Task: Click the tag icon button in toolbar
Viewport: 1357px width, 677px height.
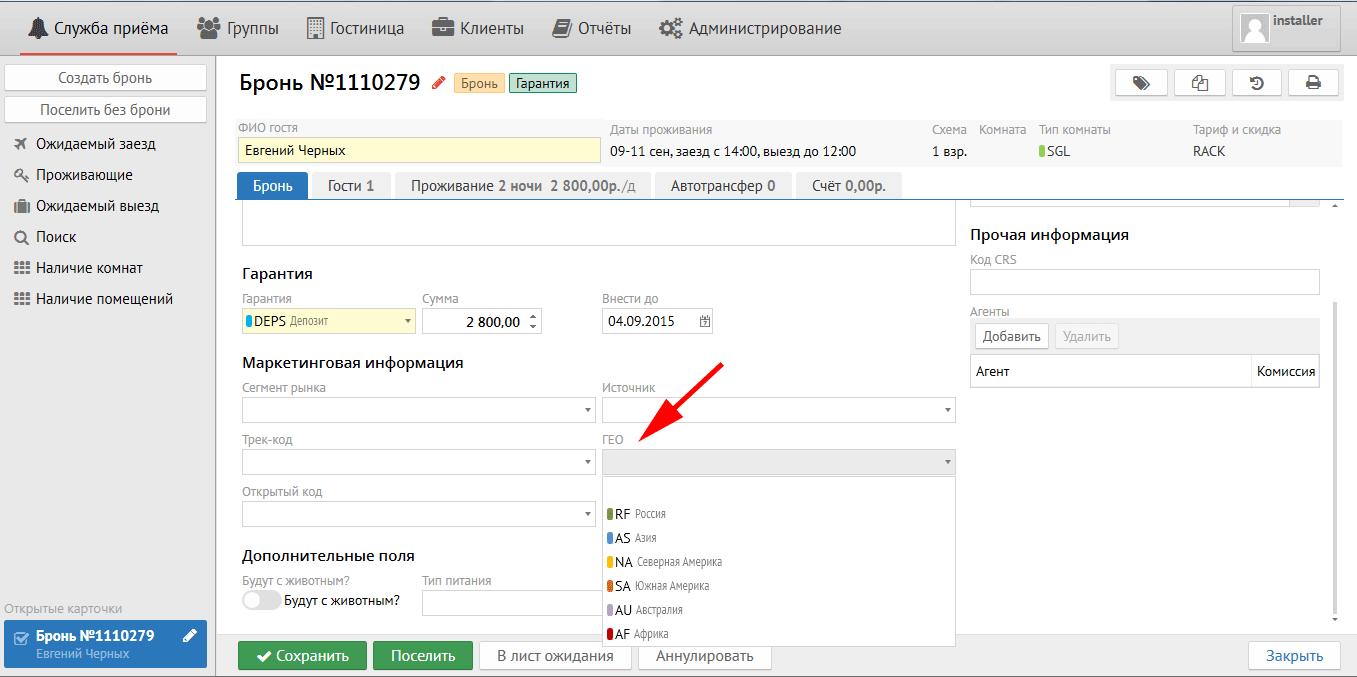Action: (x=1140, y=83)
